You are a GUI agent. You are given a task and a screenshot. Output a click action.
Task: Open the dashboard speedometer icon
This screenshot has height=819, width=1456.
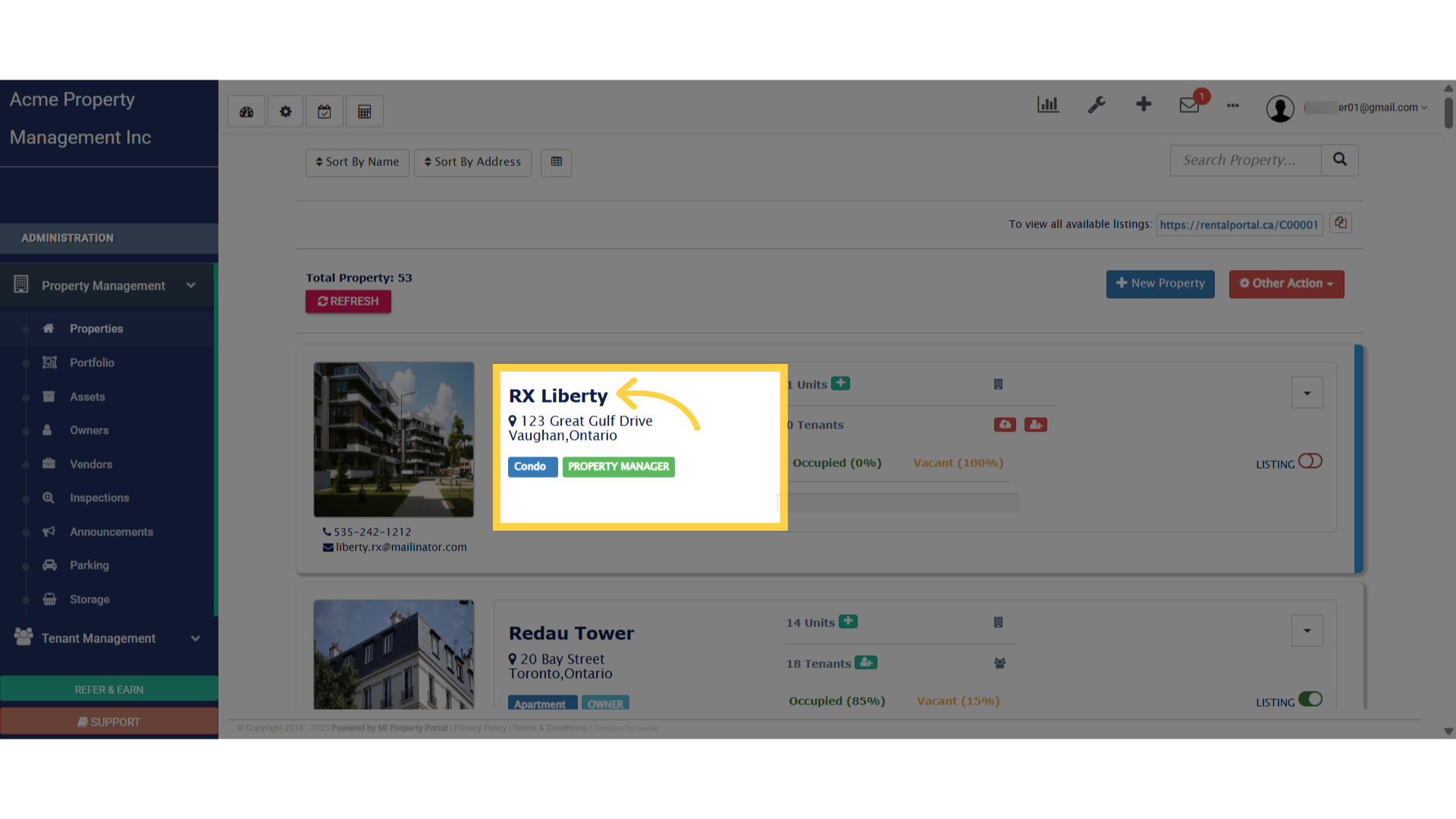click(x=246, y=111)
